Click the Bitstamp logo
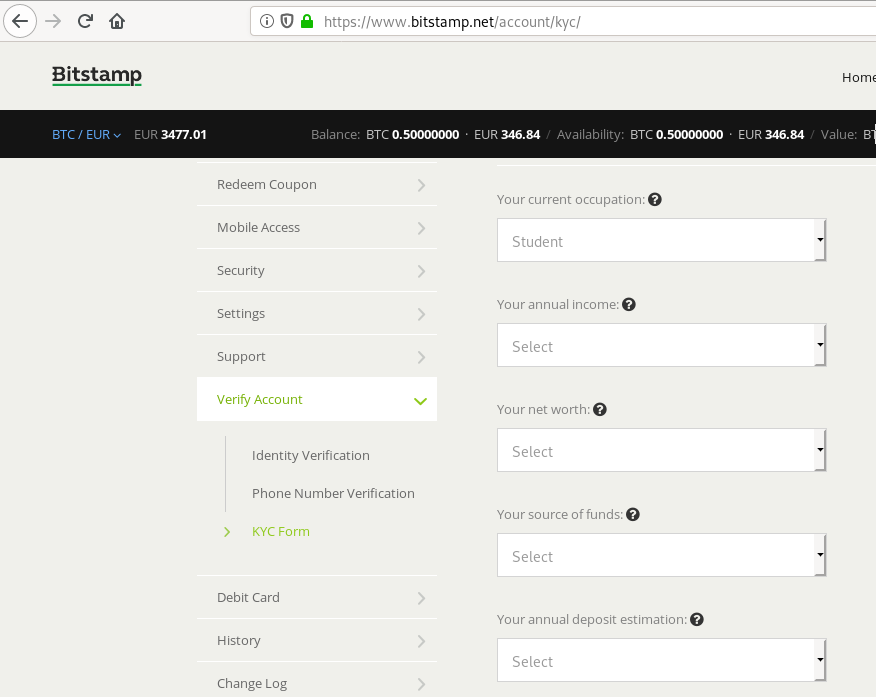Image resolution: width=876 pixels, height=697 pixels. (96, 75)
